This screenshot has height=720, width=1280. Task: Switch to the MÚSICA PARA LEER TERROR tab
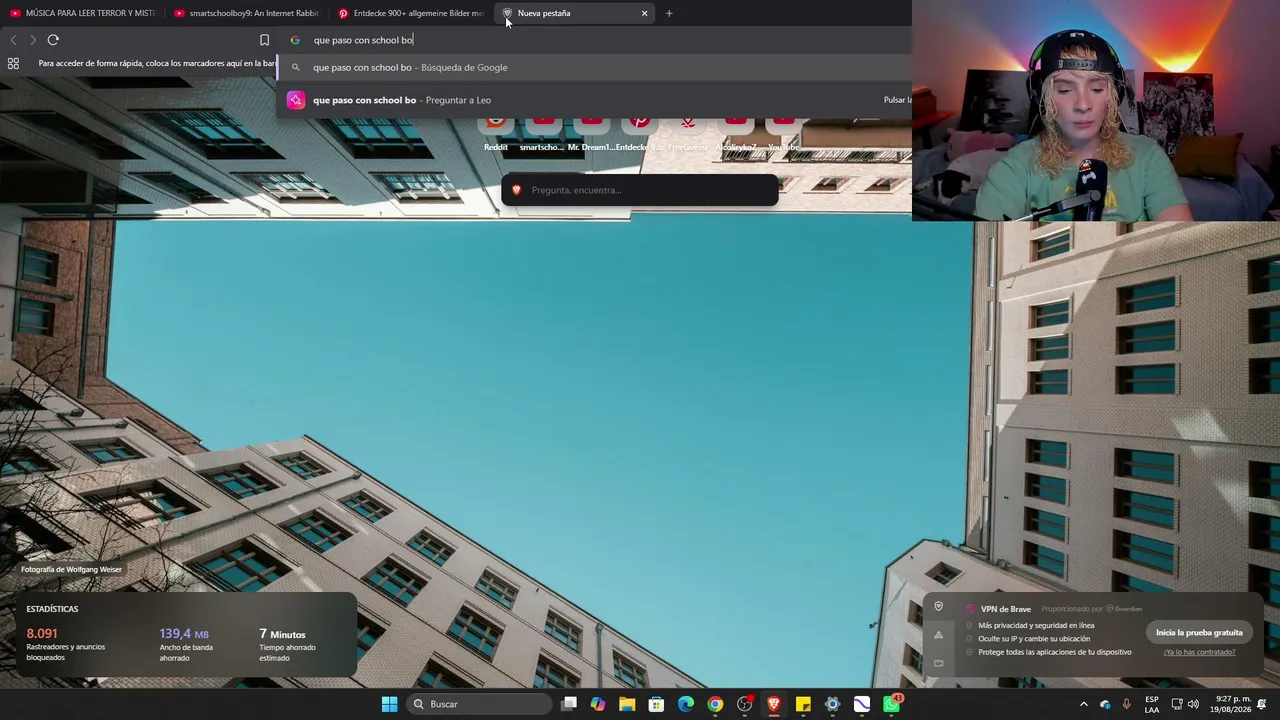(x=82, y=13)
